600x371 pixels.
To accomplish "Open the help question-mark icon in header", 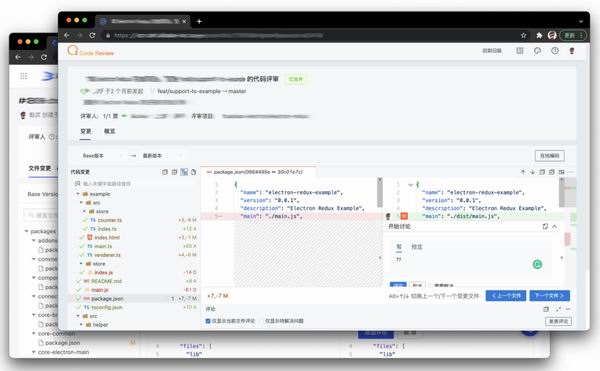I will (555, 50).
